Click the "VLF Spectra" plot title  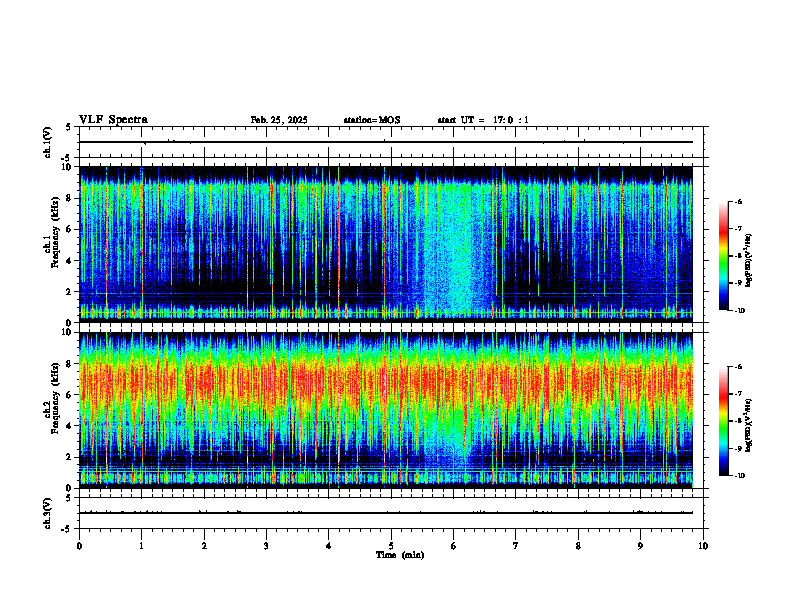pos(113,120)
